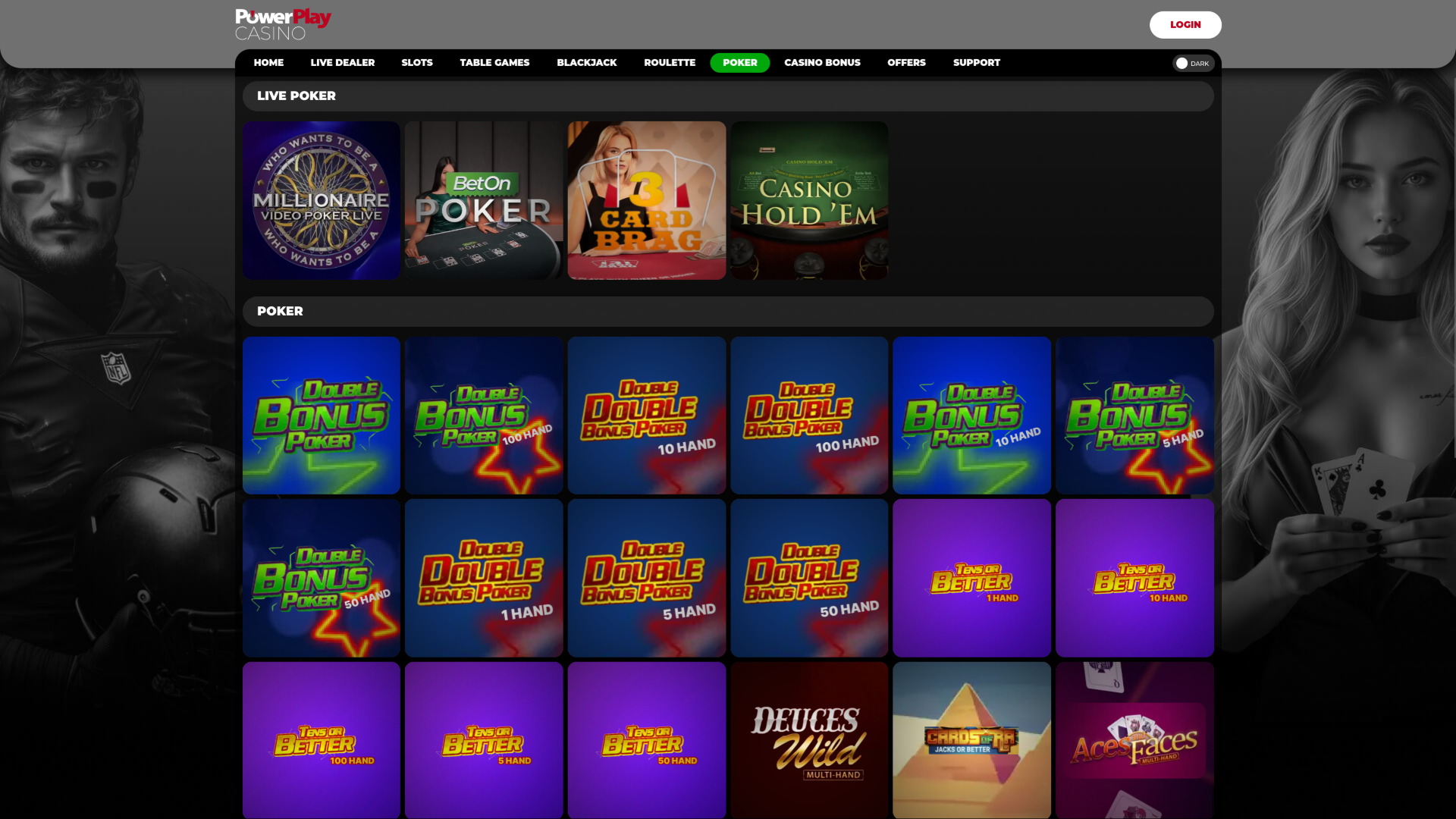Image resolution: width=1456 pixels, height=819 pixels.
Task: Play Tens or Better 1 Hand
Action: tap(971, 577)
